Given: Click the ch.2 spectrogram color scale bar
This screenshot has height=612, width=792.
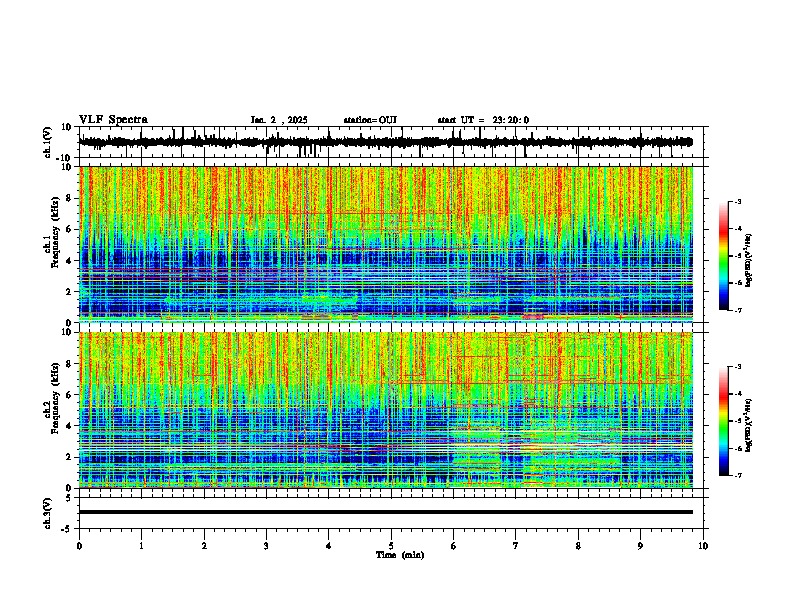Looking at the screenshot, I should tap(724, 421).
